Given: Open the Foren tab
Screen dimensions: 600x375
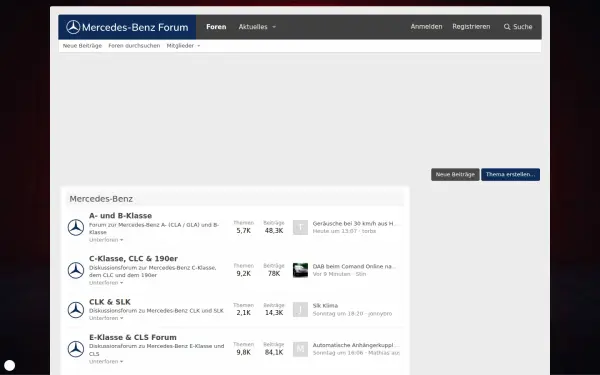Looking at the screenshot, I should tap(216, 27).
